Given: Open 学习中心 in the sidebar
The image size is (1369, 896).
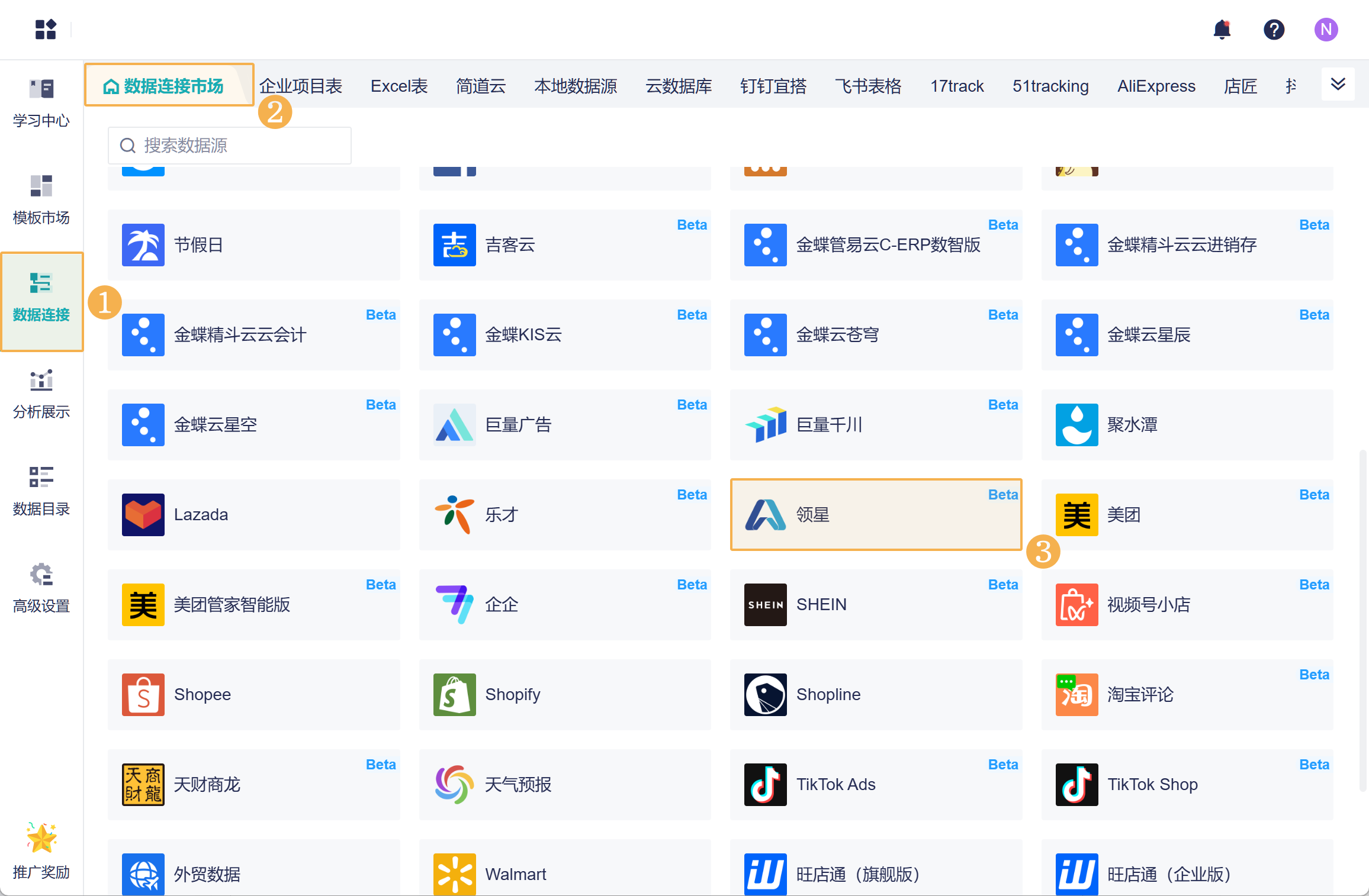Looking at the screenshot, I should click(x=41, y=103).
